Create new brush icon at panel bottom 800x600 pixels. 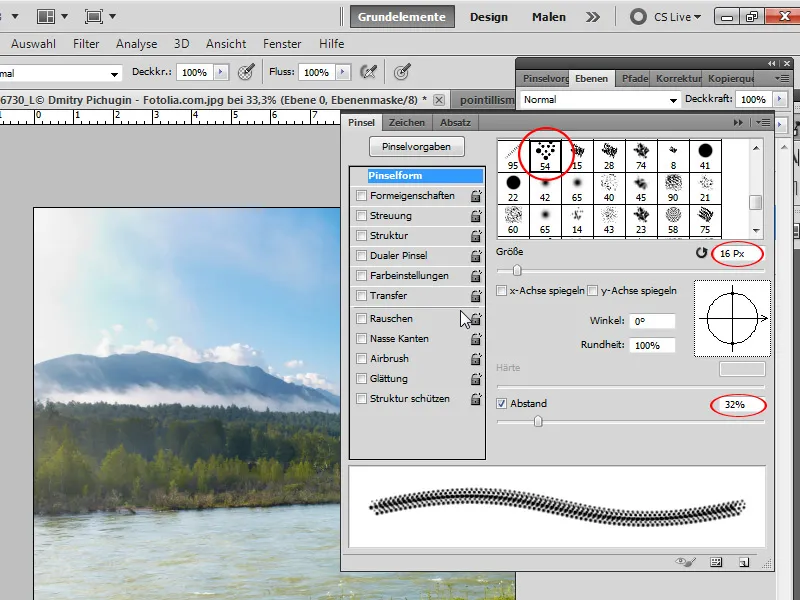[744, 562]
